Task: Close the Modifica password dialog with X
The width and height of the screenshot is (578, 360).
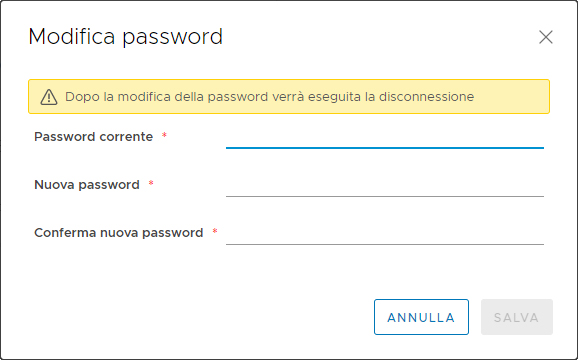Action: click(546, 37)
